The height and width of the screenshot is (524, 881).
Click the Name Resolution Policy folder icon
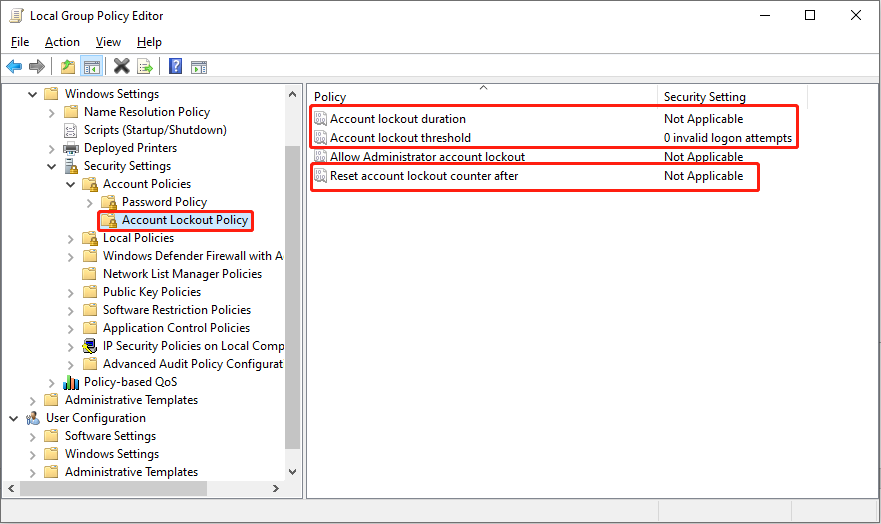tap(71, 112)
